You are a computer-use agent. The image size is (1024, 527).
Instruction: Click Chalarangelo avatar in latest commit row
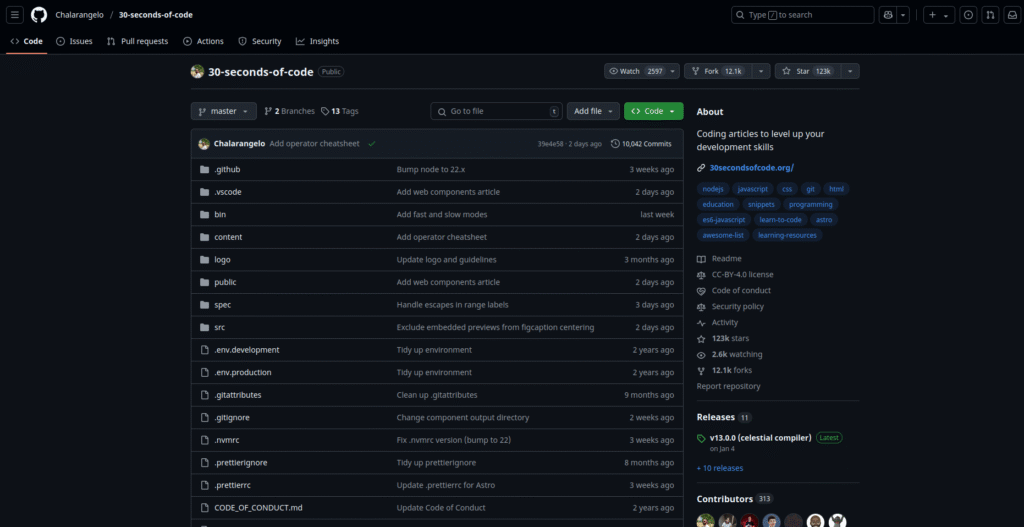(204, 144)
